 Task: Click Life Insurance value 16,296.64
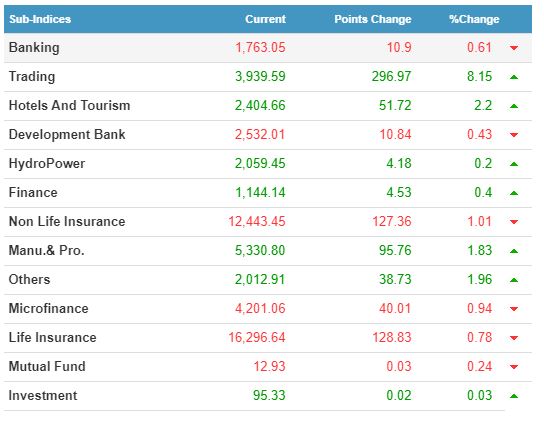tap(257, 338)
